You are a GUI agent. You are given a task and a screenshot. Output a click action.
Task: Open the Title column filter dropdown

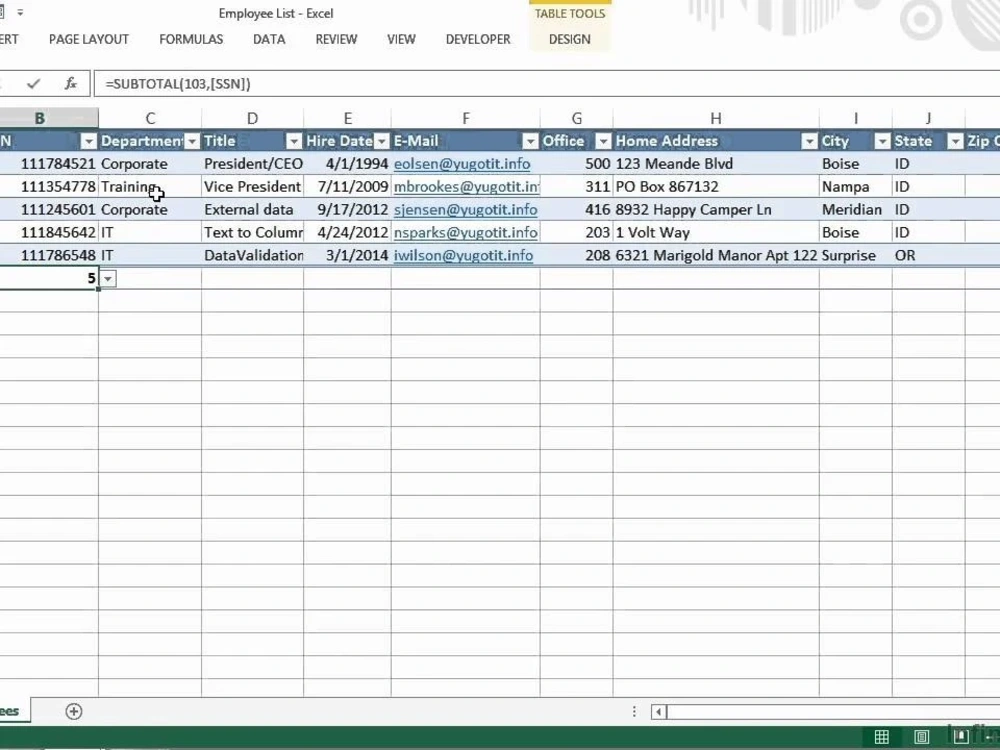[294, 141]
